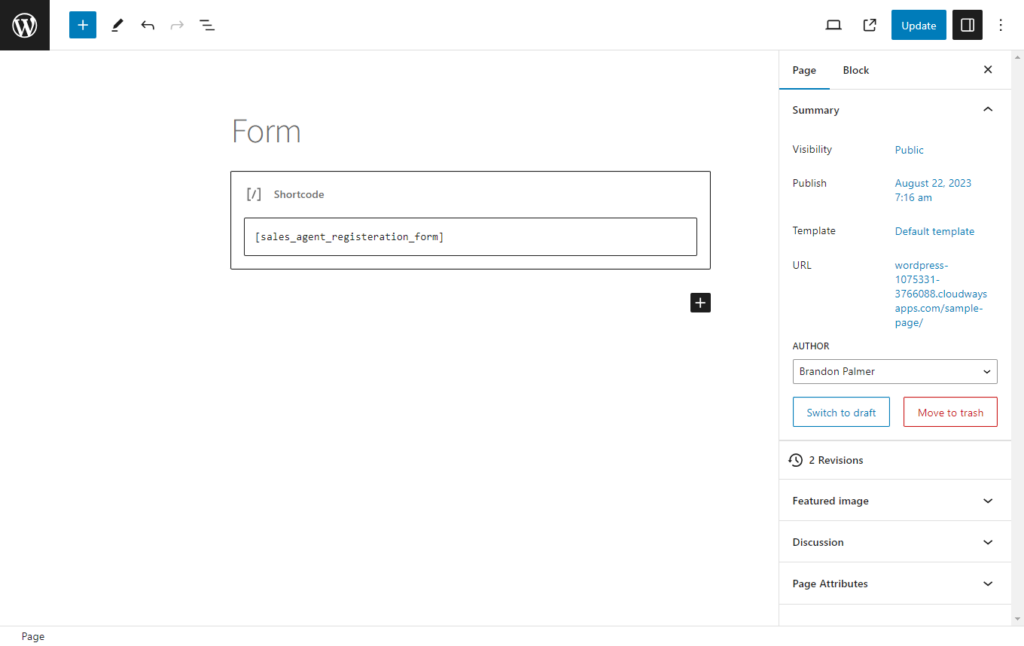This screenshot has height=646, width=1024.
Task: Select the Tools pencil icon
Action: tap(118, 25)
